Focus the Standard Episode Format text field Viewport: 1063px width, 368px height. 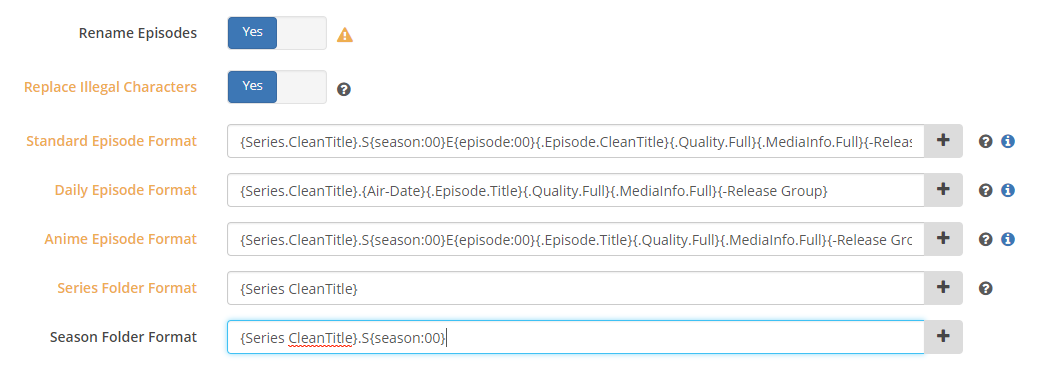coord(576,141)
